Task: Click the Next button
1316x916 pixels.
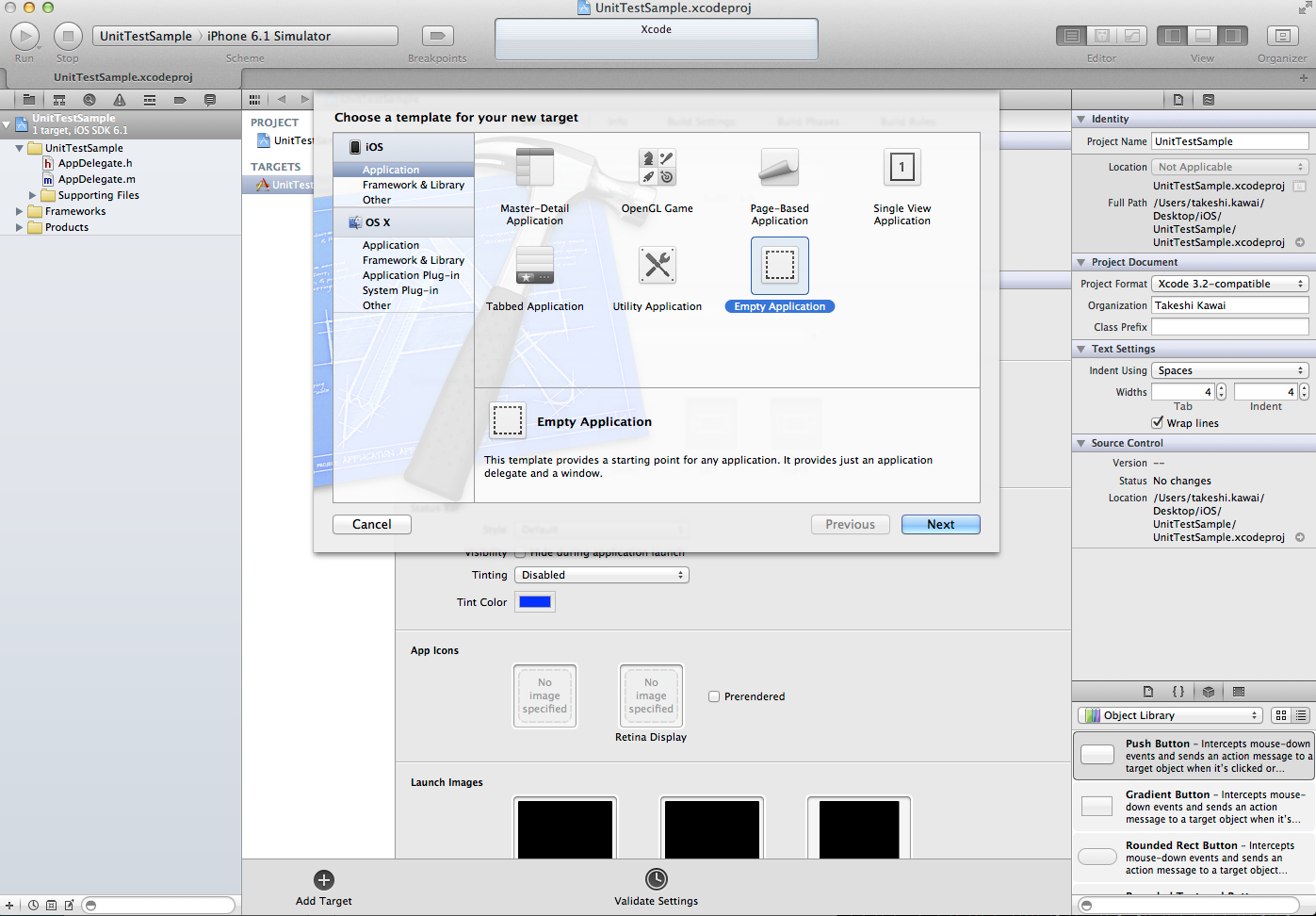Action: point(940,525)
